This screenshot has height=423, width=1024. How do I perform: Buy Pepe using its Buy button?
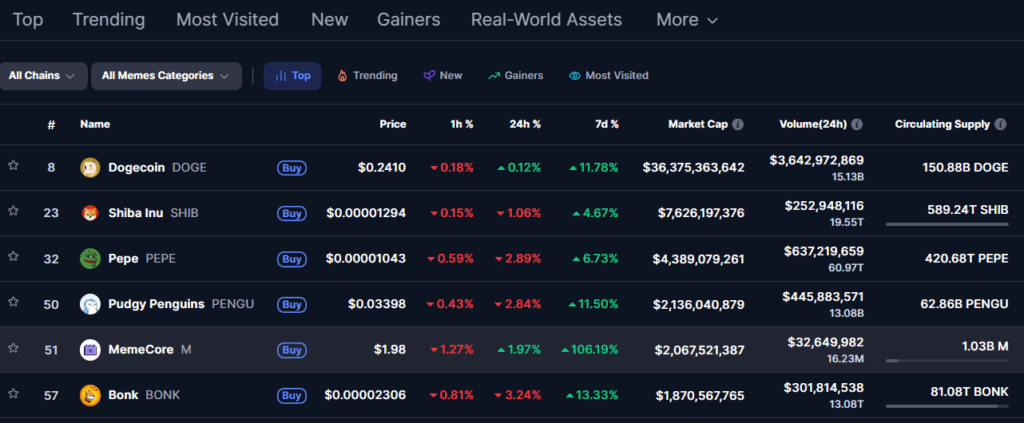click(292, 258)
